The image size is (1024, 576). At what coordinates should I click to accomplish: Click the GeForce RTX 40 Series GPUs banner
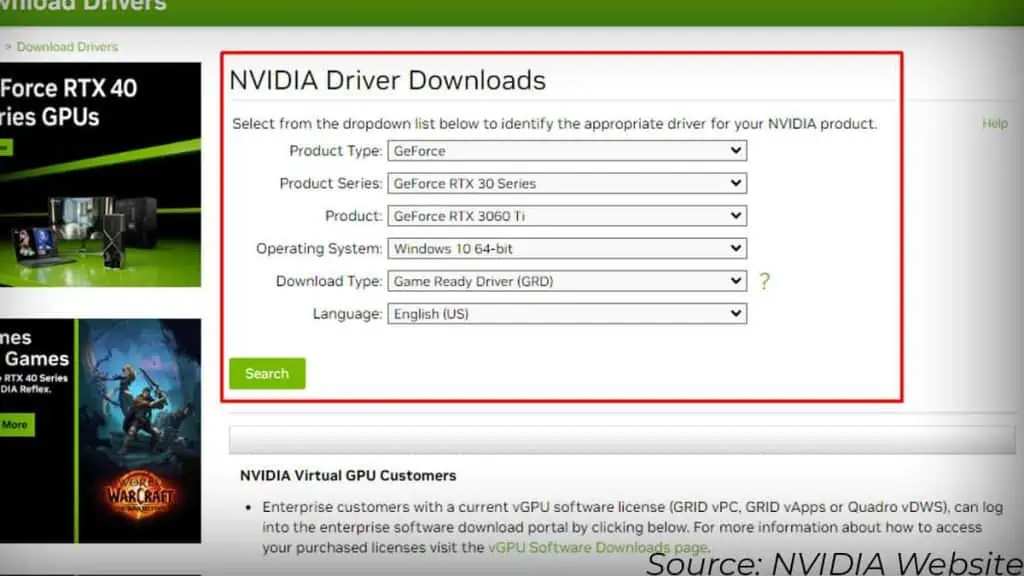pyautogui.click(x=100, y=170)
